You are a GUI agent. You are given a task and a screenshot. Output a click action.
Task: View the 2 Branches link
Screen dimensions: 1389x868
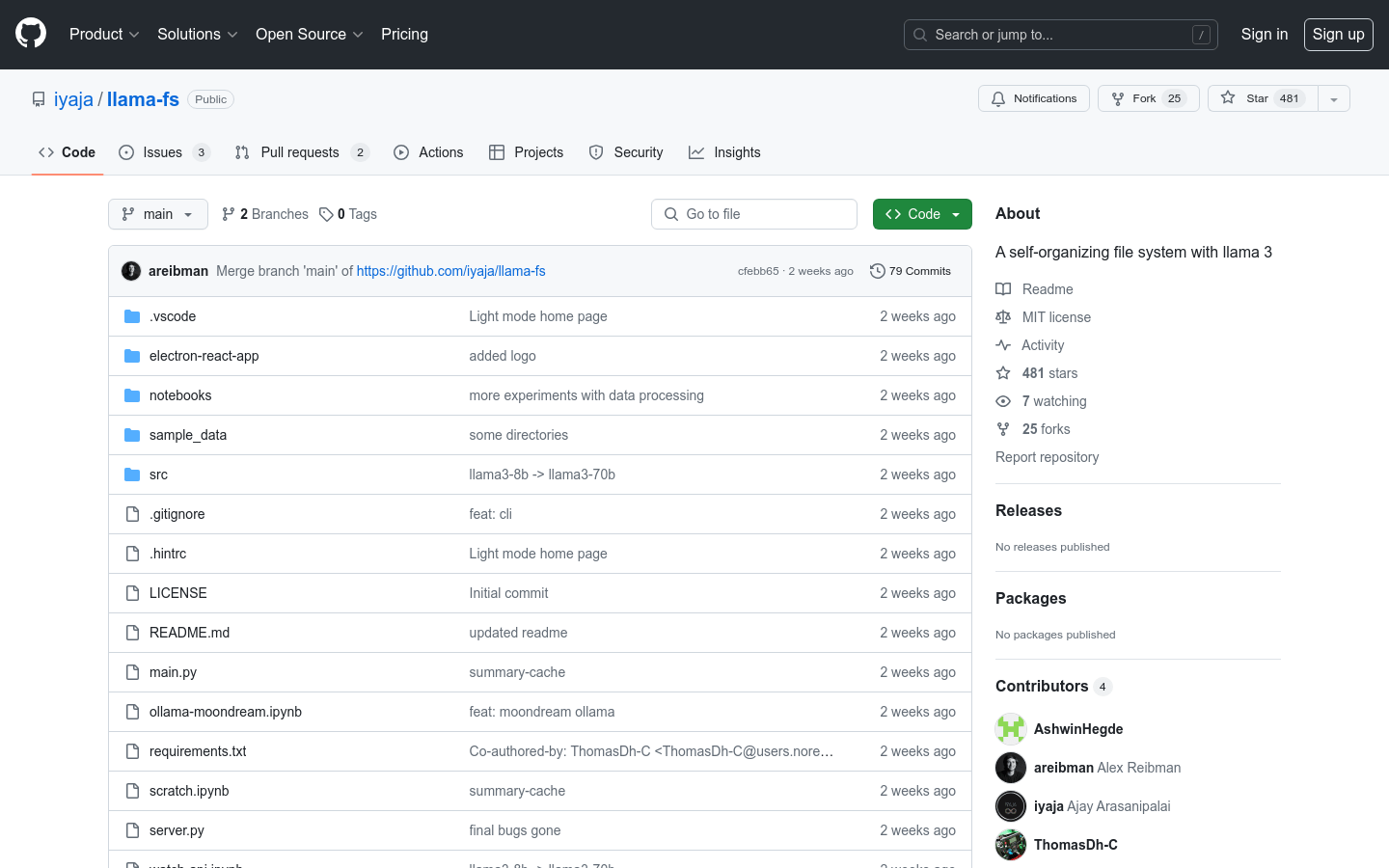pyautogui.click(x=265, y=214)
